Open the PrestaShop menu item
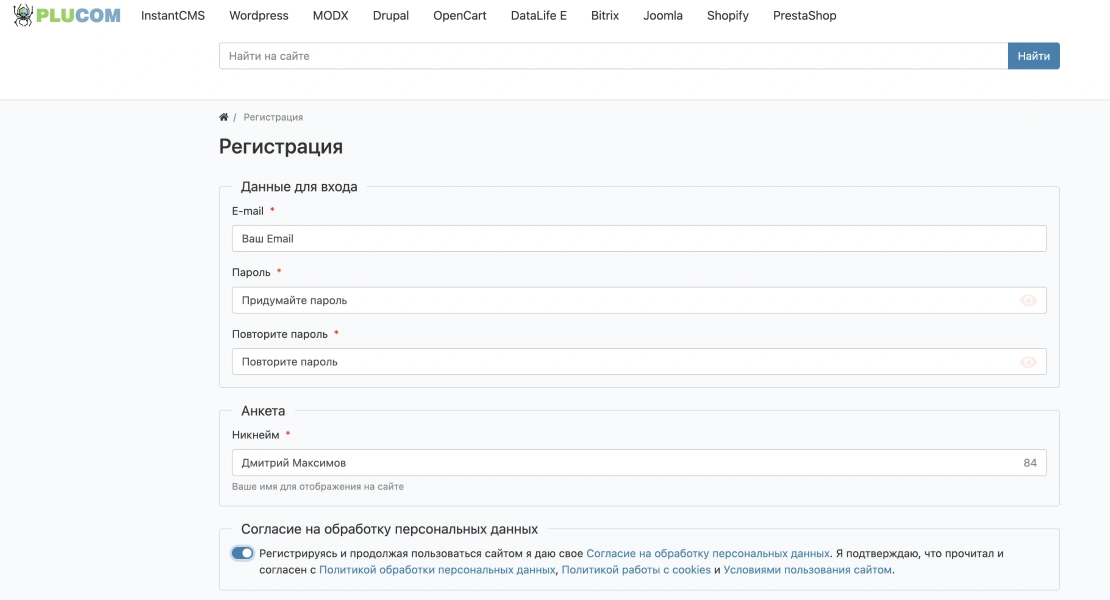 pos(804,16)
